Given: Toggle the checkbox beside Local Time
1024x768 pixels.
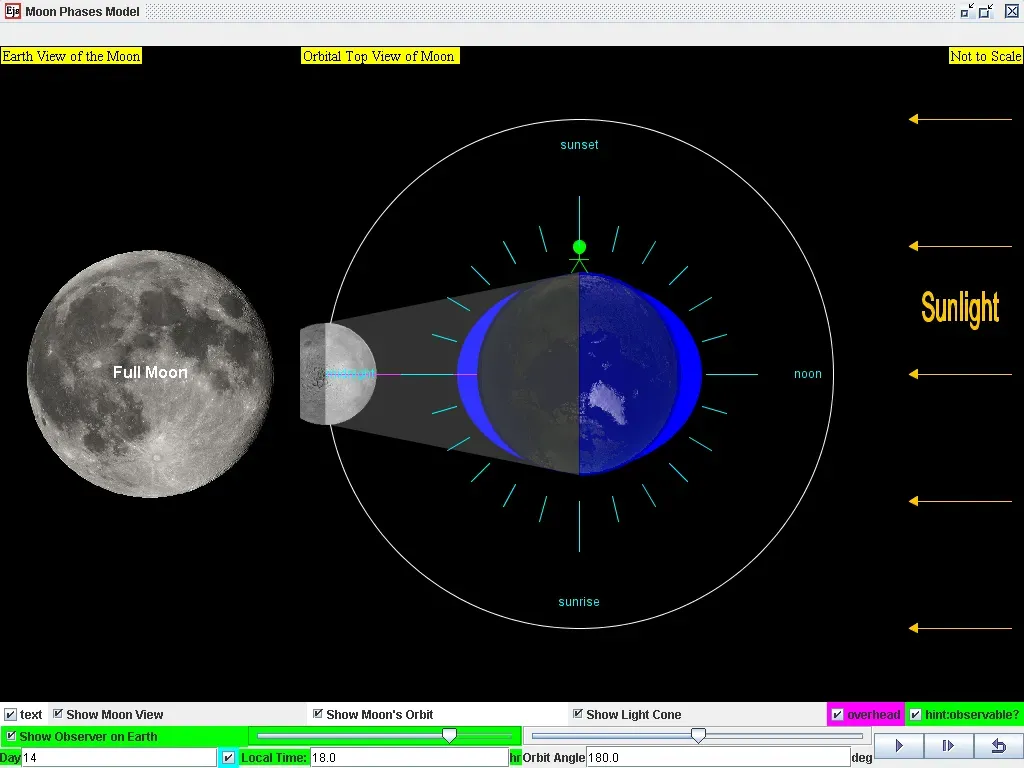Looking at the screenshot, I should pyautogui.click(x=228, y=757).
